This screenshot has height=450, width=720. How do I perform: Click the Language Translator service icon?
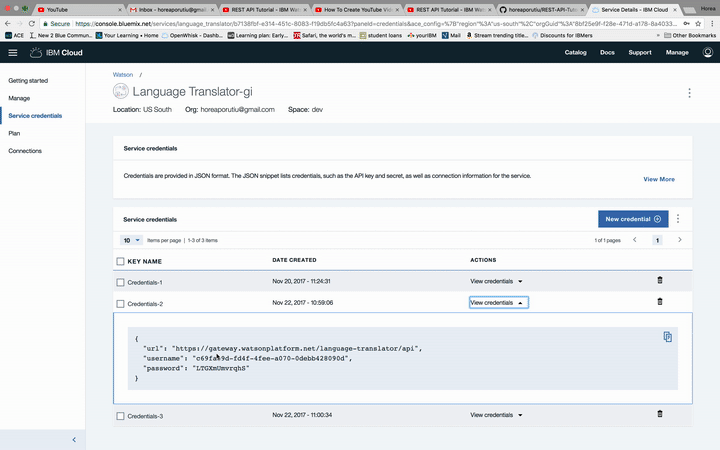[121, 91]
